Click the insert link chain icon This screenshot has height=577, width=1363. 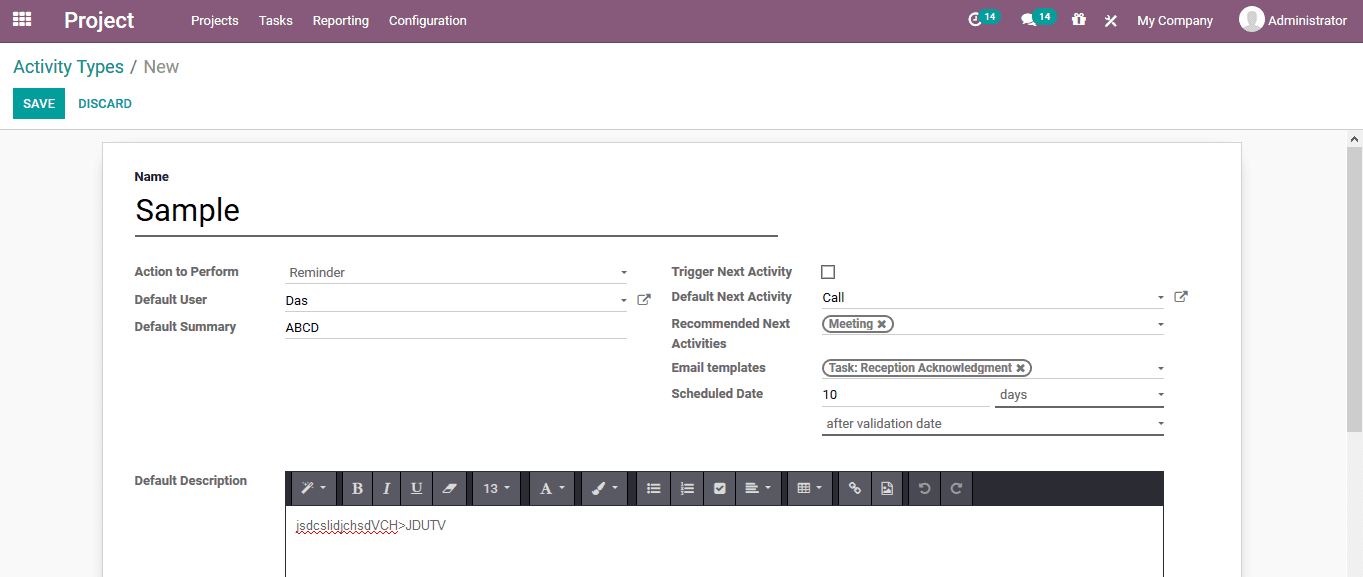854,488
